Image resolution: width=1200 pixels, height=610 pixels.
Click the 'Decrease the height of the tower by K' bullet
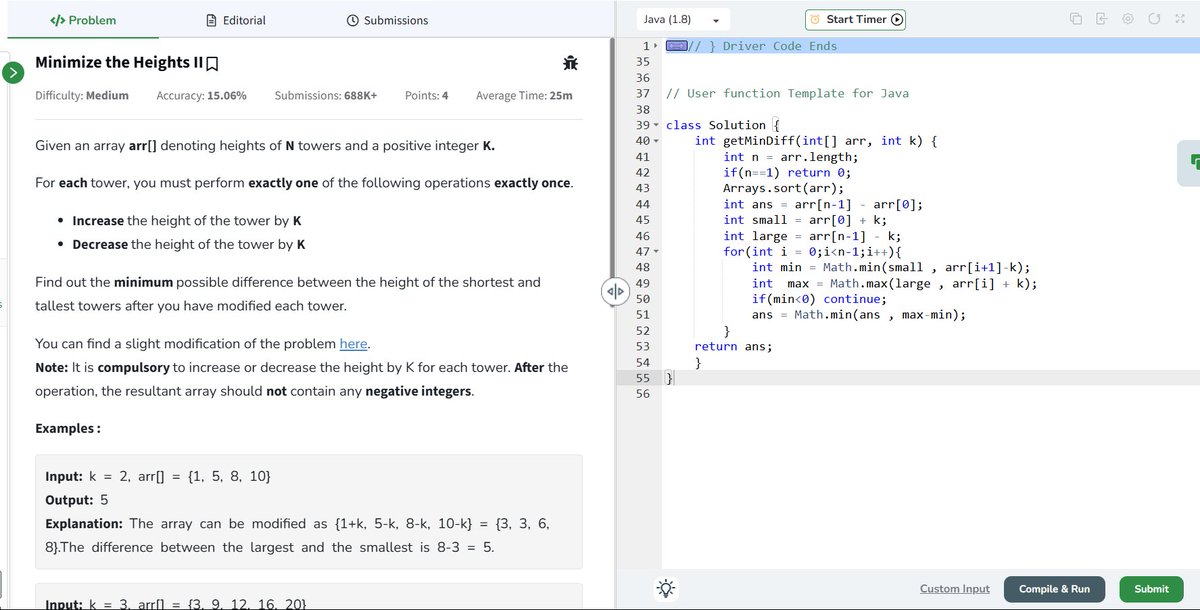coord(189,244)
